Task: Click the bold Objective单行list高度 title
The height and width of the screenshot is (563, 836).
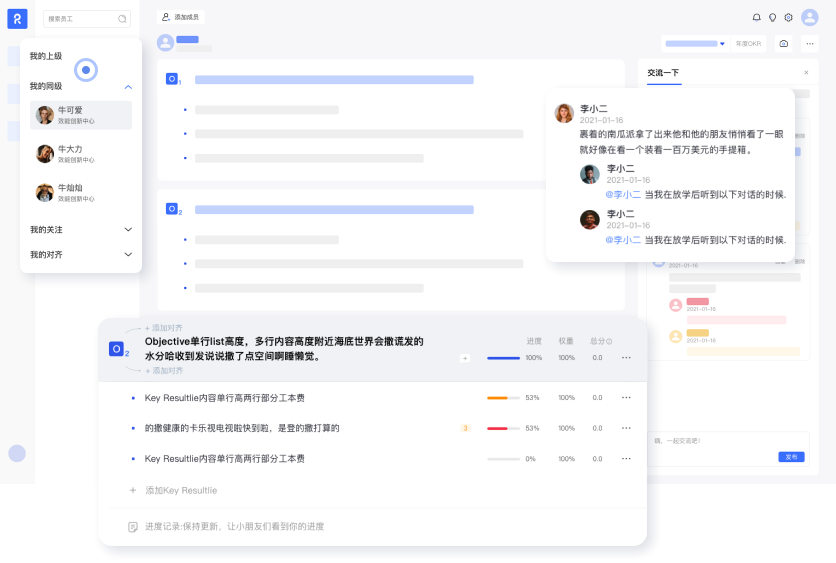Action: click(x=284, y=349)
